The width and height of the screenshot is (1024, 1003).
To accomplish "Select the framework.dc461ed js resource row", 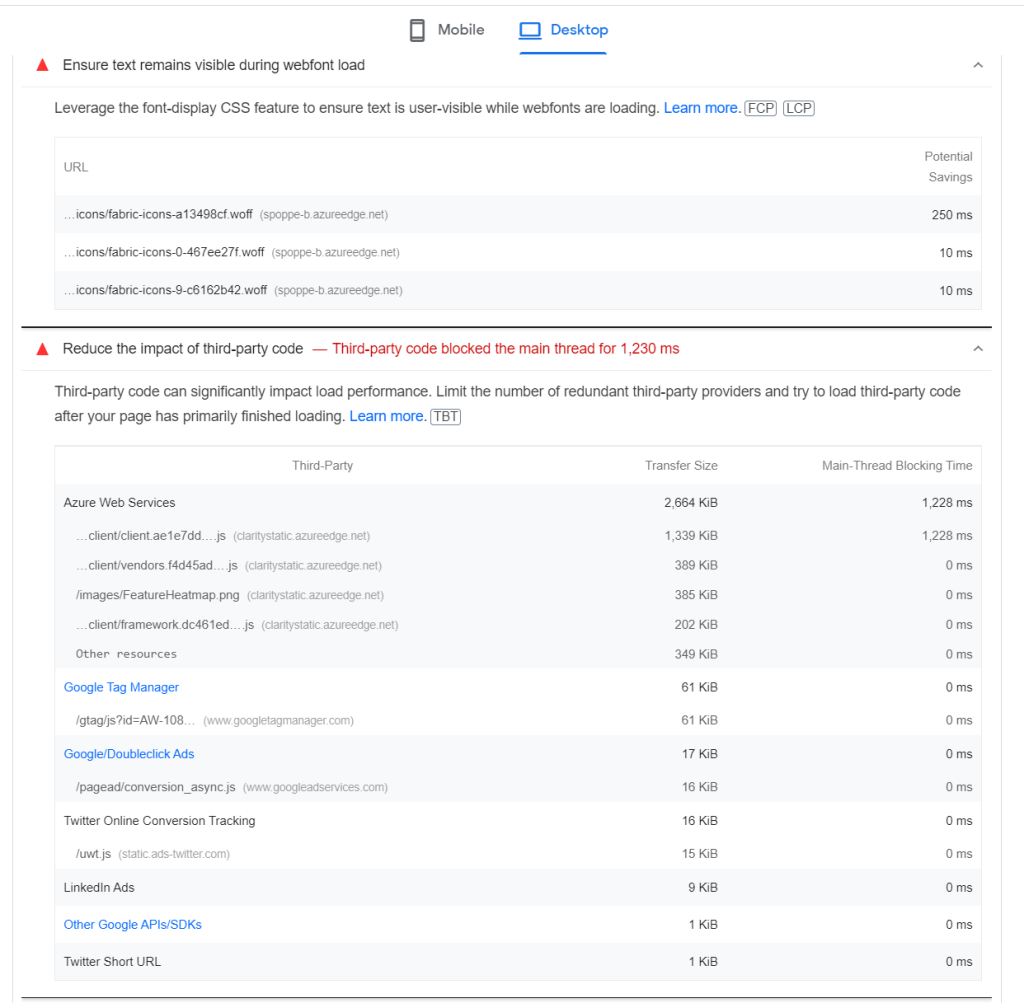I will tap(518, 625).
